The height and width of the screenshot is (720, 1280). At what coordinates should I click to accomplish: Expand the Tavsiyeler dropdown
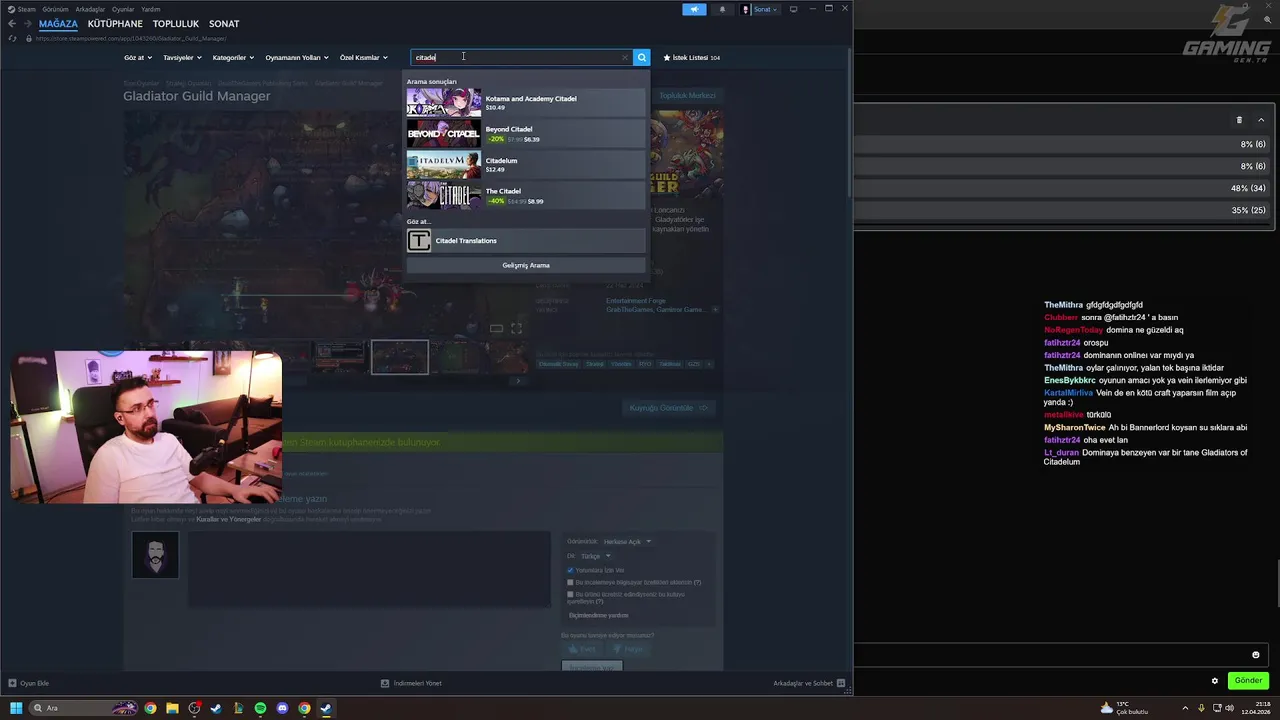(182, 57)
